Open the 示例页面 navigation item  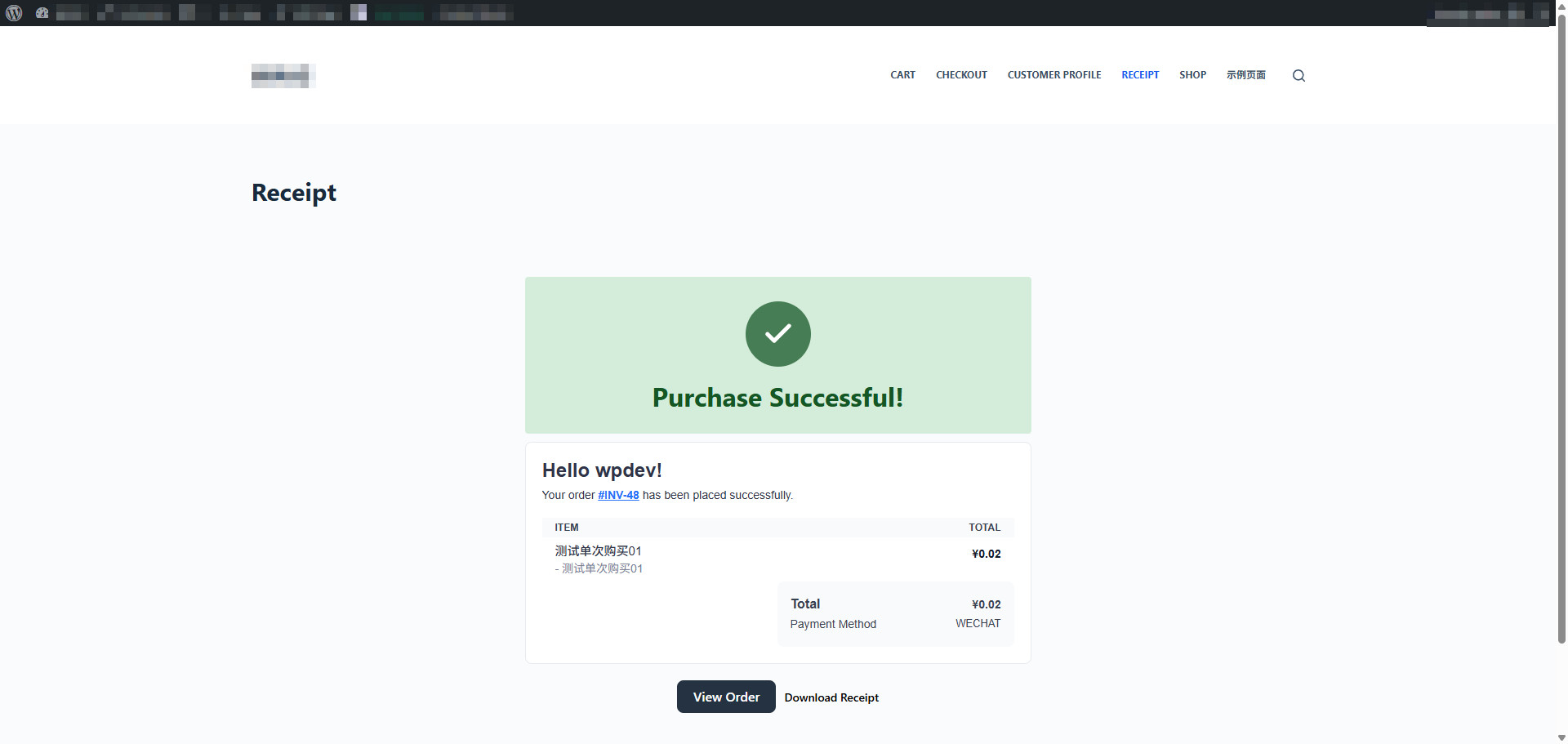[x=1245, y=74]
